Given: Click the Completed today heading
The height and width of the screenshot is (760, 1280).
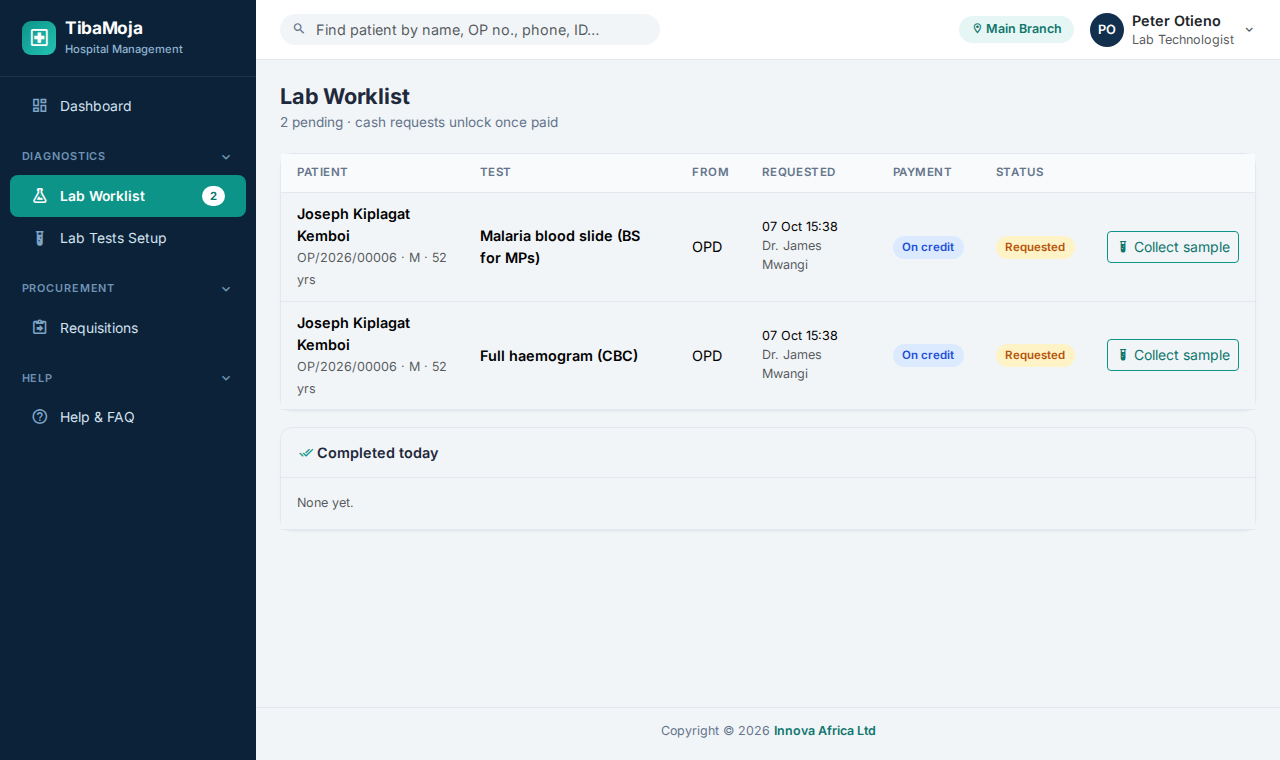Looking at the screenshot, I should click(377, 453).
